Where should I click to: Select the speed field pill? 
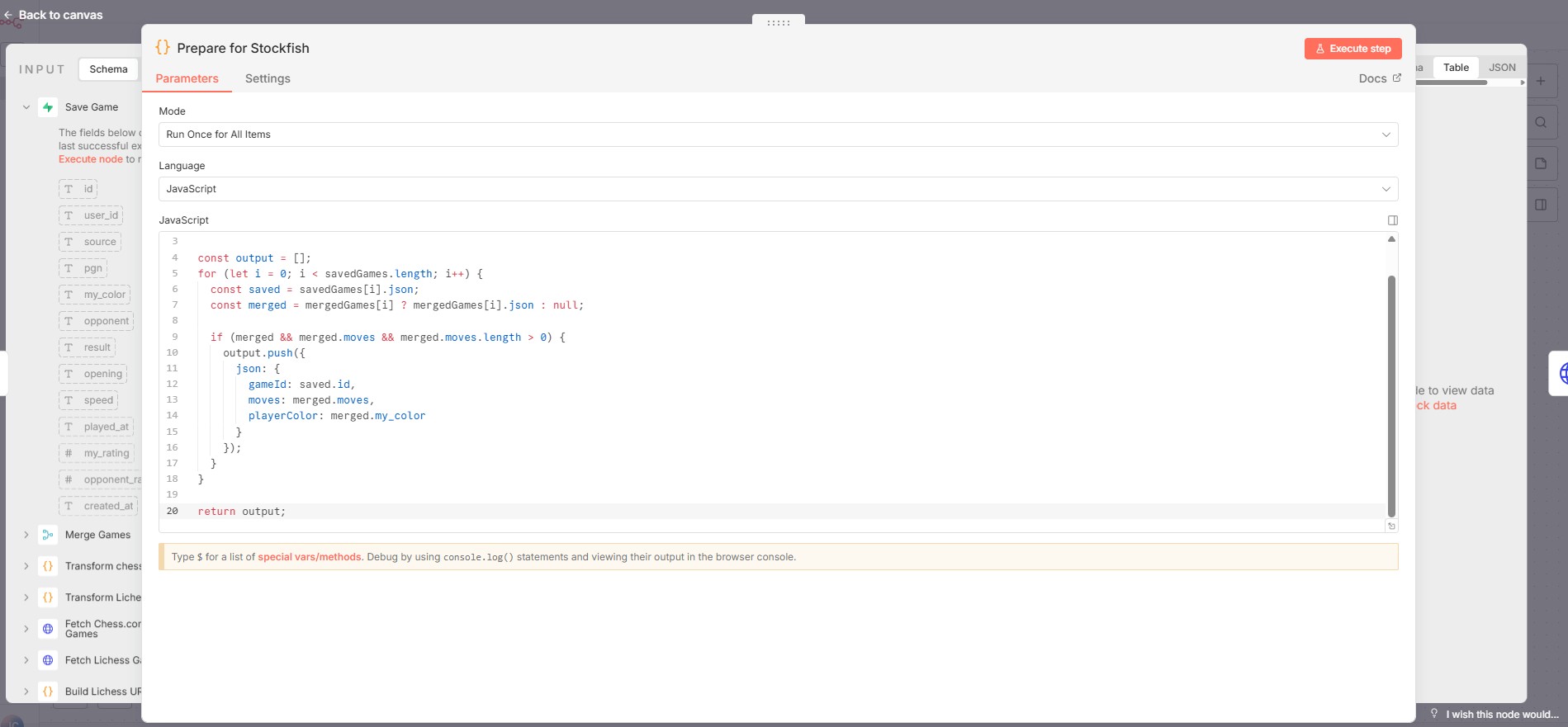(x=88, y=400)
